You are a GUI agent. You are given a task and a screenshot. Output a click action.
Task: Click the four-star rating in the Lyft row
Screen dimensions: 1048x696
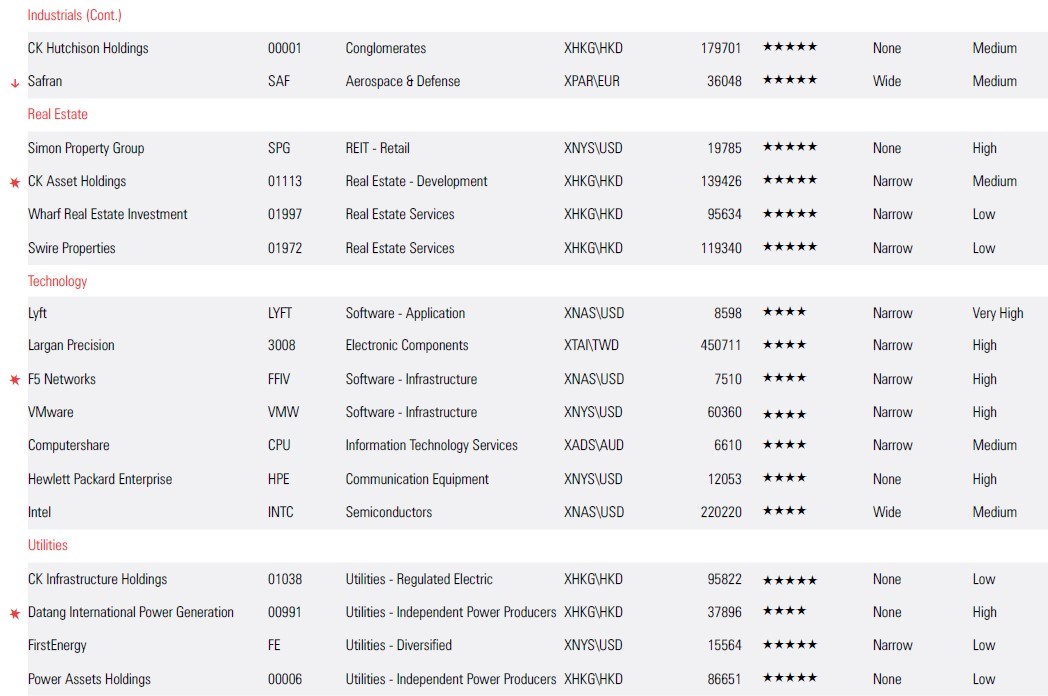pos(784,312)
